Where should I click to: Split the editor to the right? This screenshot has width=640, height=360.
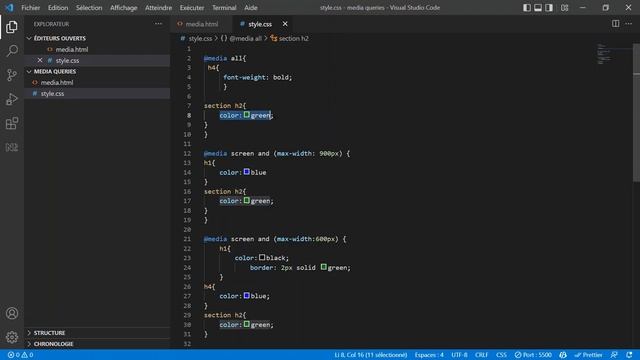tap(616, 24)
